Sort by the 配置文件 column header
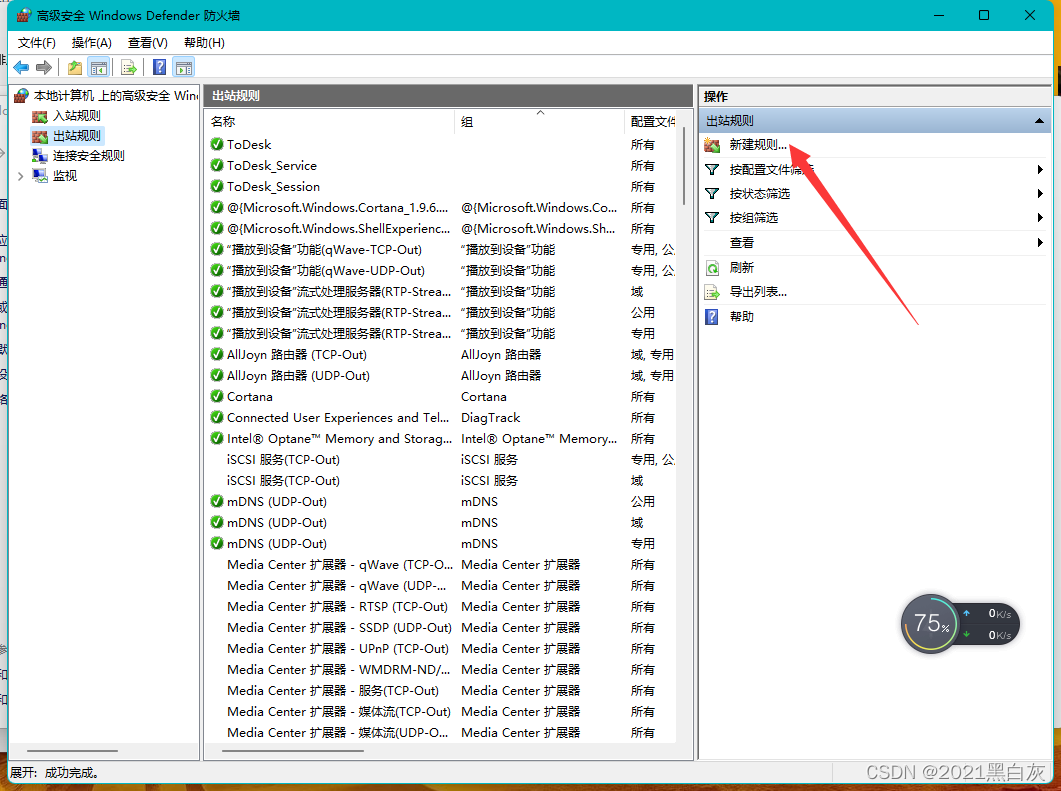Viewport: 1061px width, 791px height. click(651, 122)
